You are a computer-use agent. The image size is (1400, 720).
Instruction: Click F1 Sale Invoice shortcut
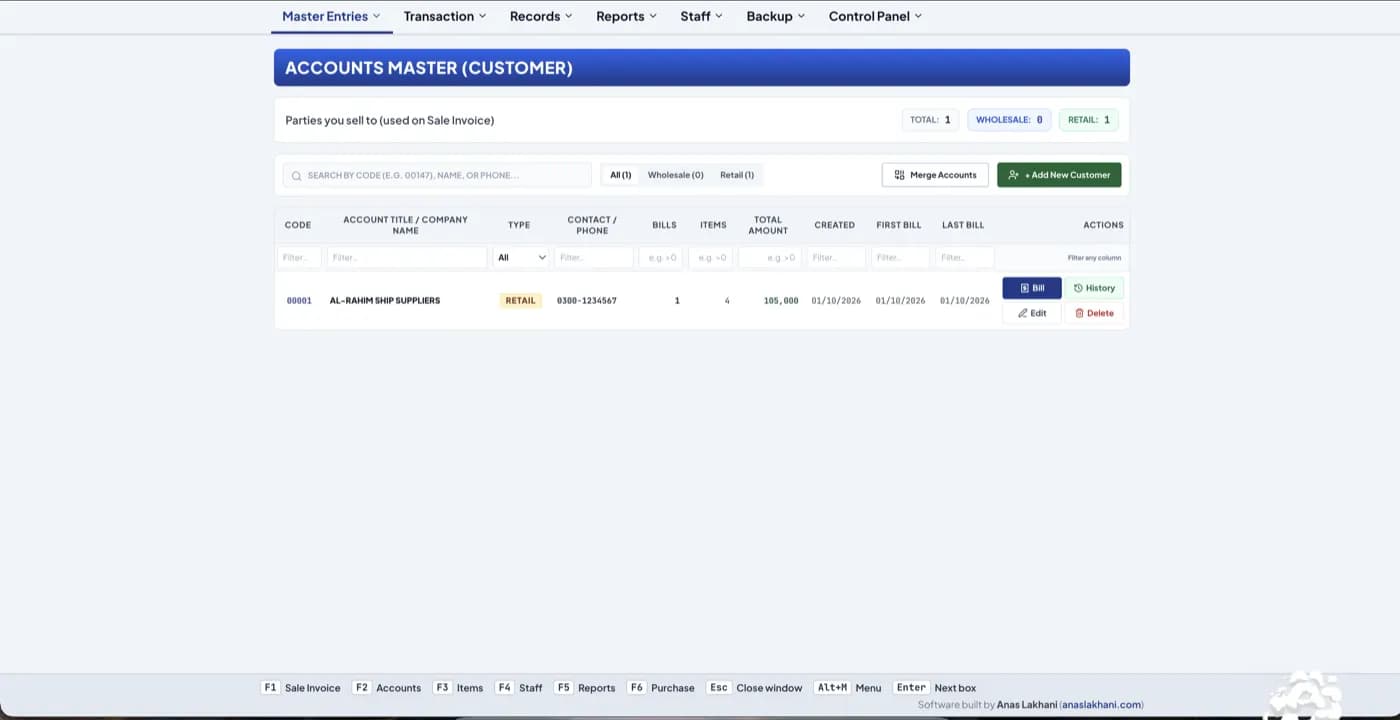pos(301,688)
